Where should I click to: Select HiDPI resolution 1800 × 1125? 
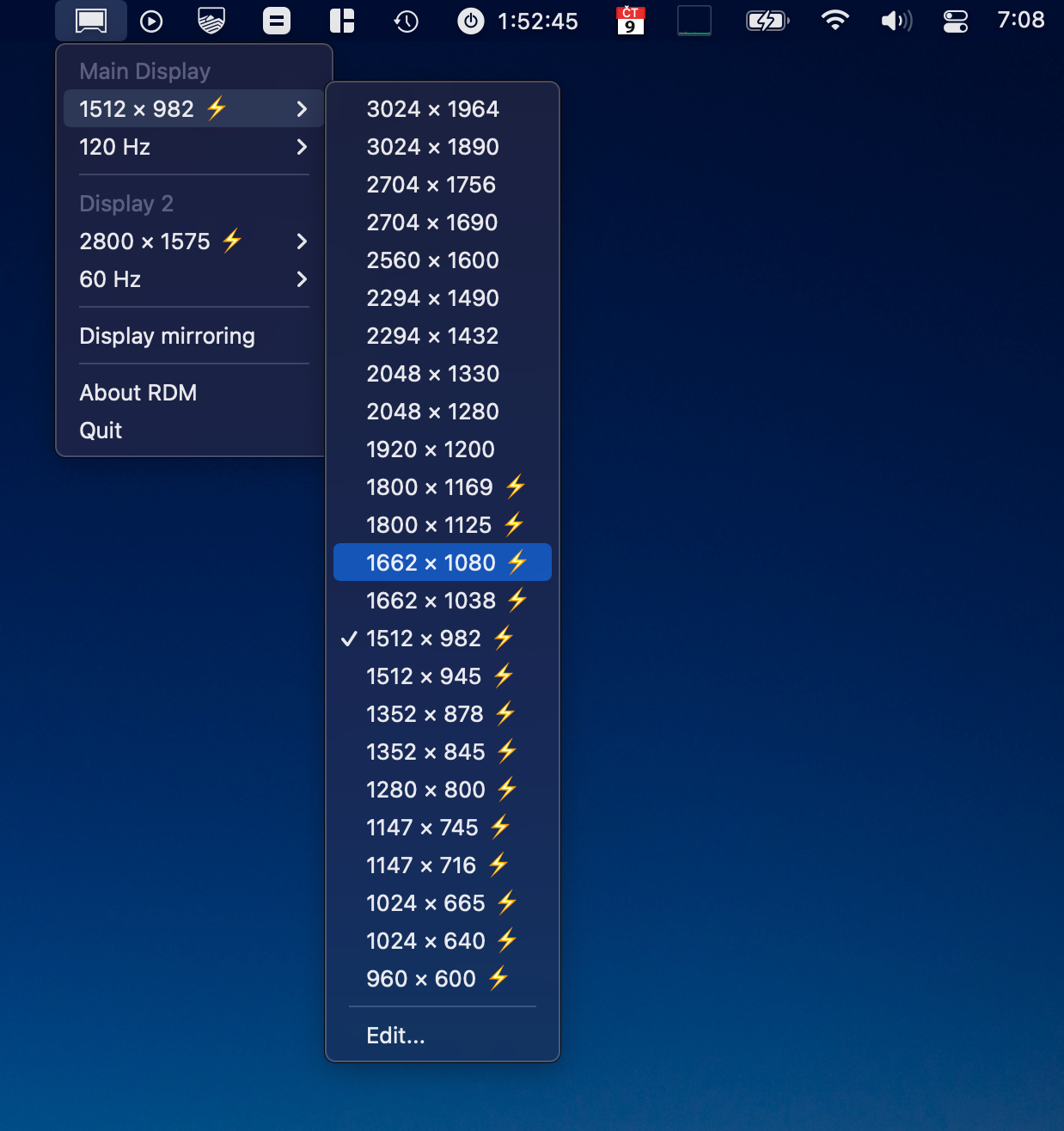pos(443,525)
